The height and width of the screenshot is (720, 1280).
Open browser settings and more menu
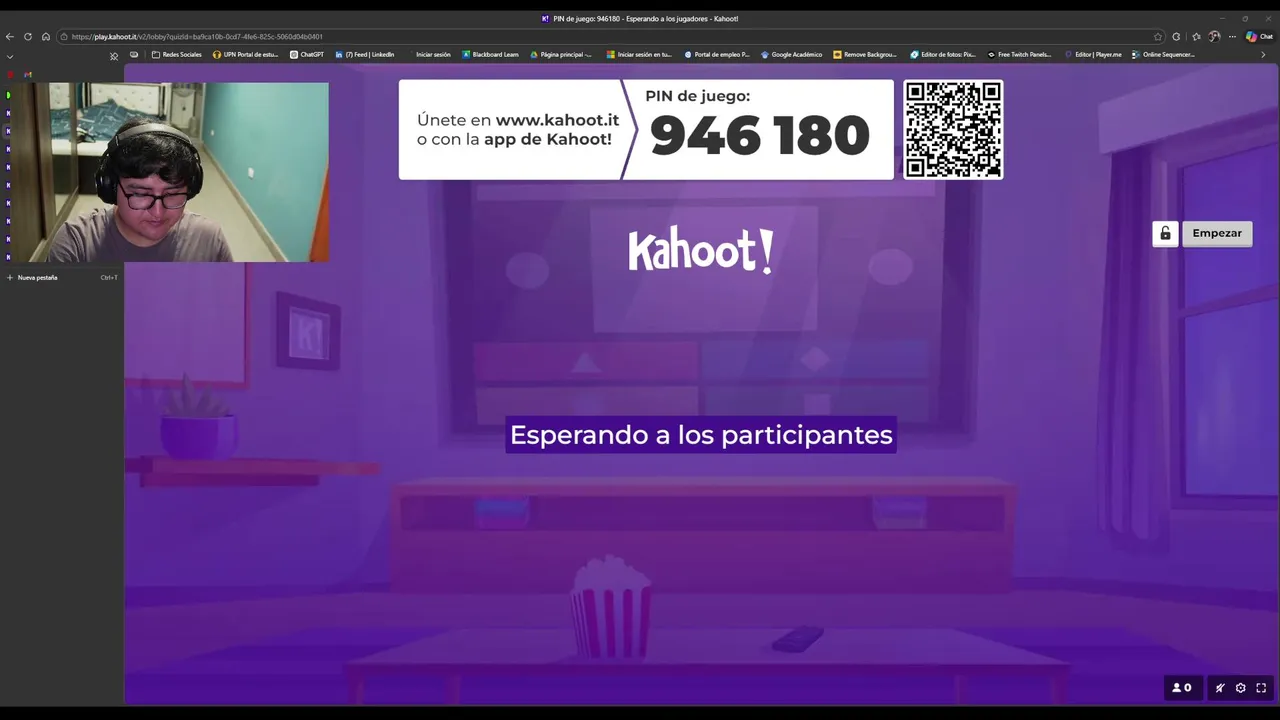[x=1232, y=37]
